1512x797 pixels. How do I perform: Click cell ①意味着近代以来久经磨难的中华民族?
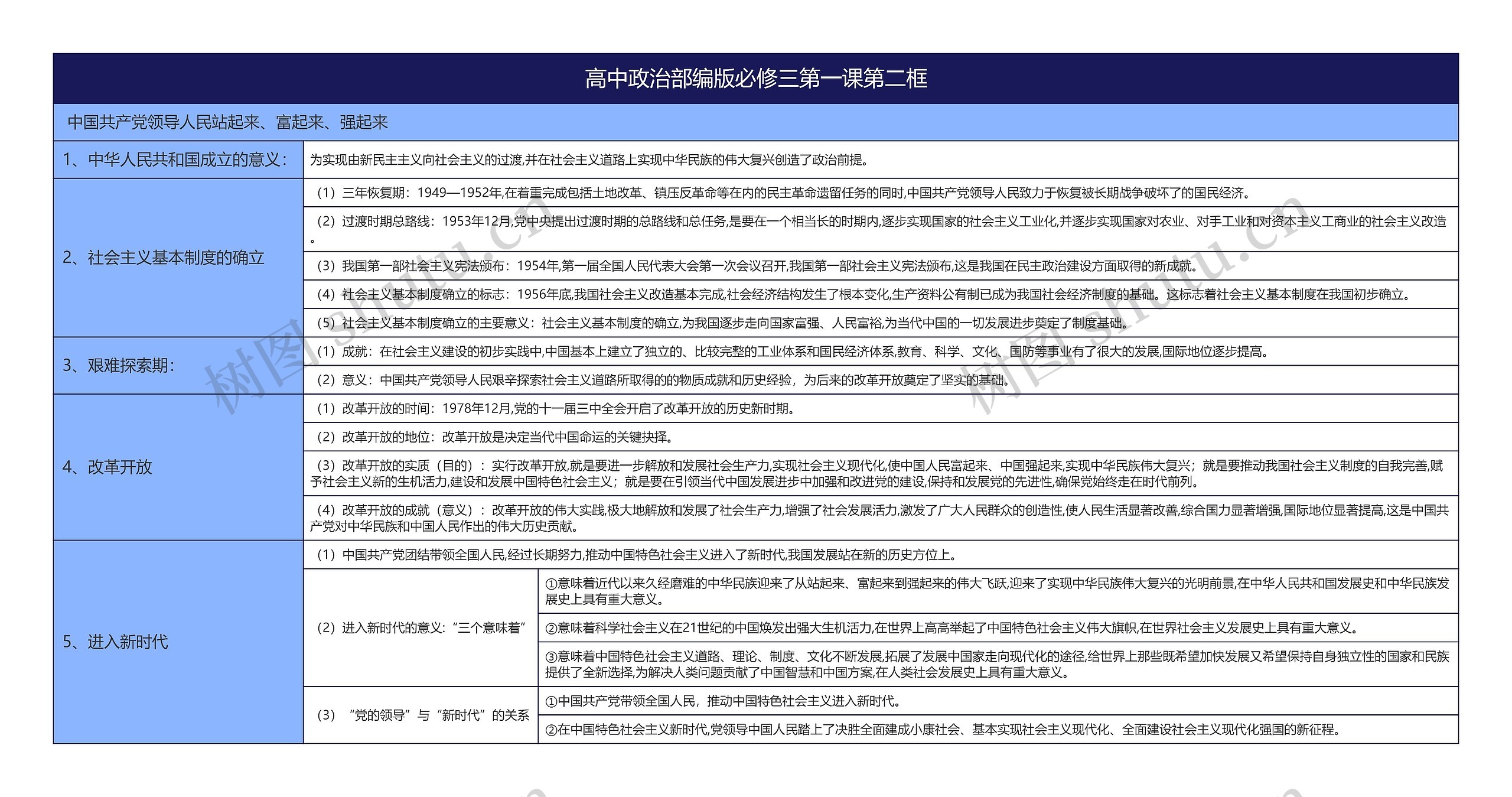[x=998, y=591]
